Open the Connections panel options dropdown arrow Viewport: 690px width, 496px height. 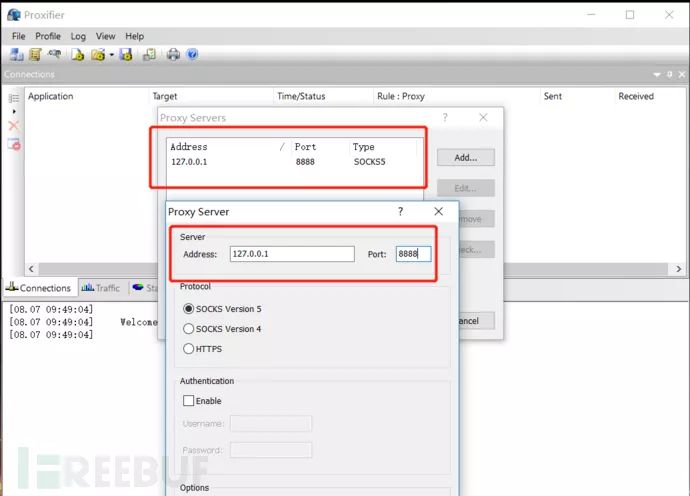pos(657,75)
